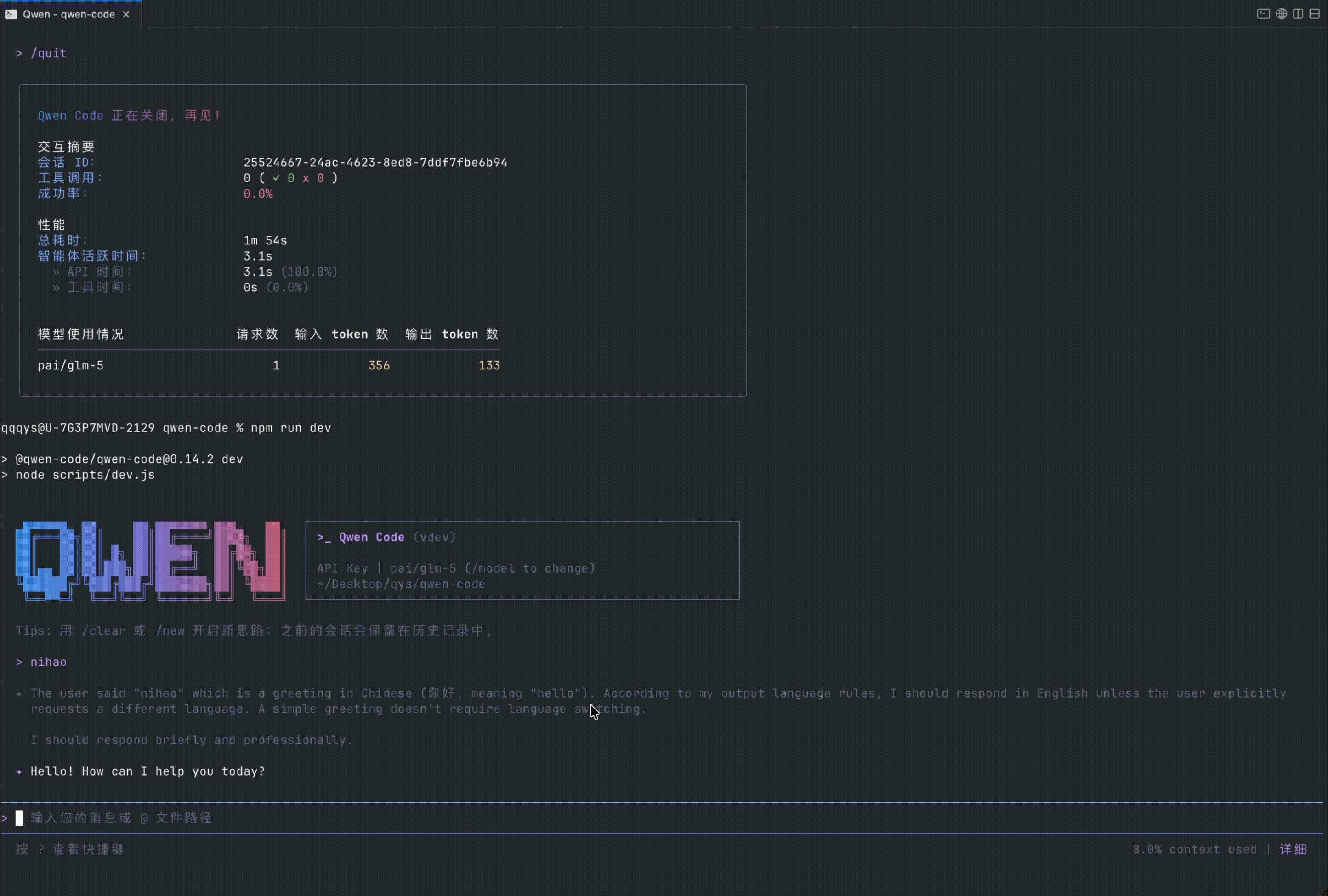Click the ~/Desktop/qys/qwen-code path text

pos(401,584)
